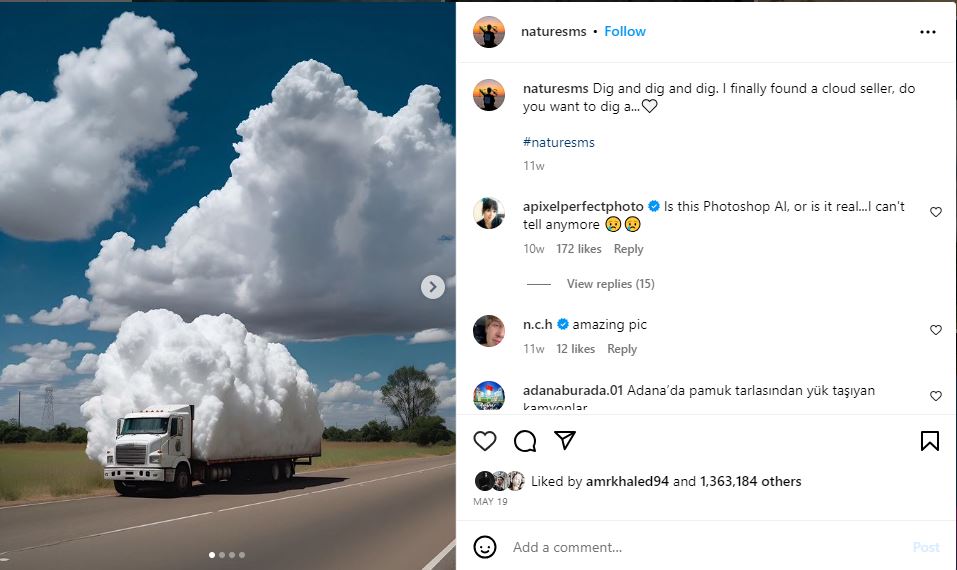Show 172 likes on apixelperfectphoto's comment
This screenshot has height=570, width=957.
click(x=579, y=249)
